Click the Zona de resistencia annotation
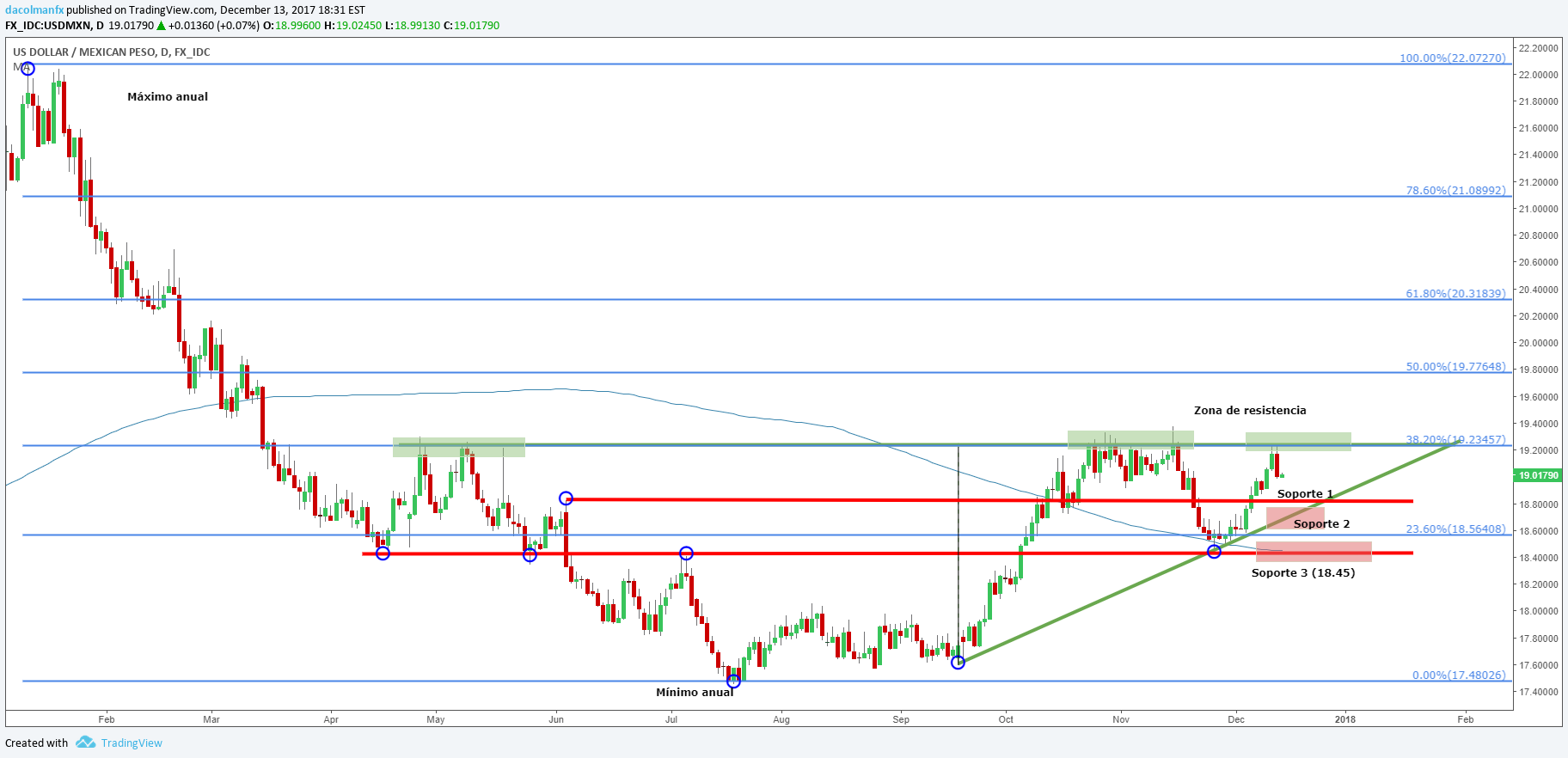This screenshot has width=1568, height=758. click(1250, 411)
